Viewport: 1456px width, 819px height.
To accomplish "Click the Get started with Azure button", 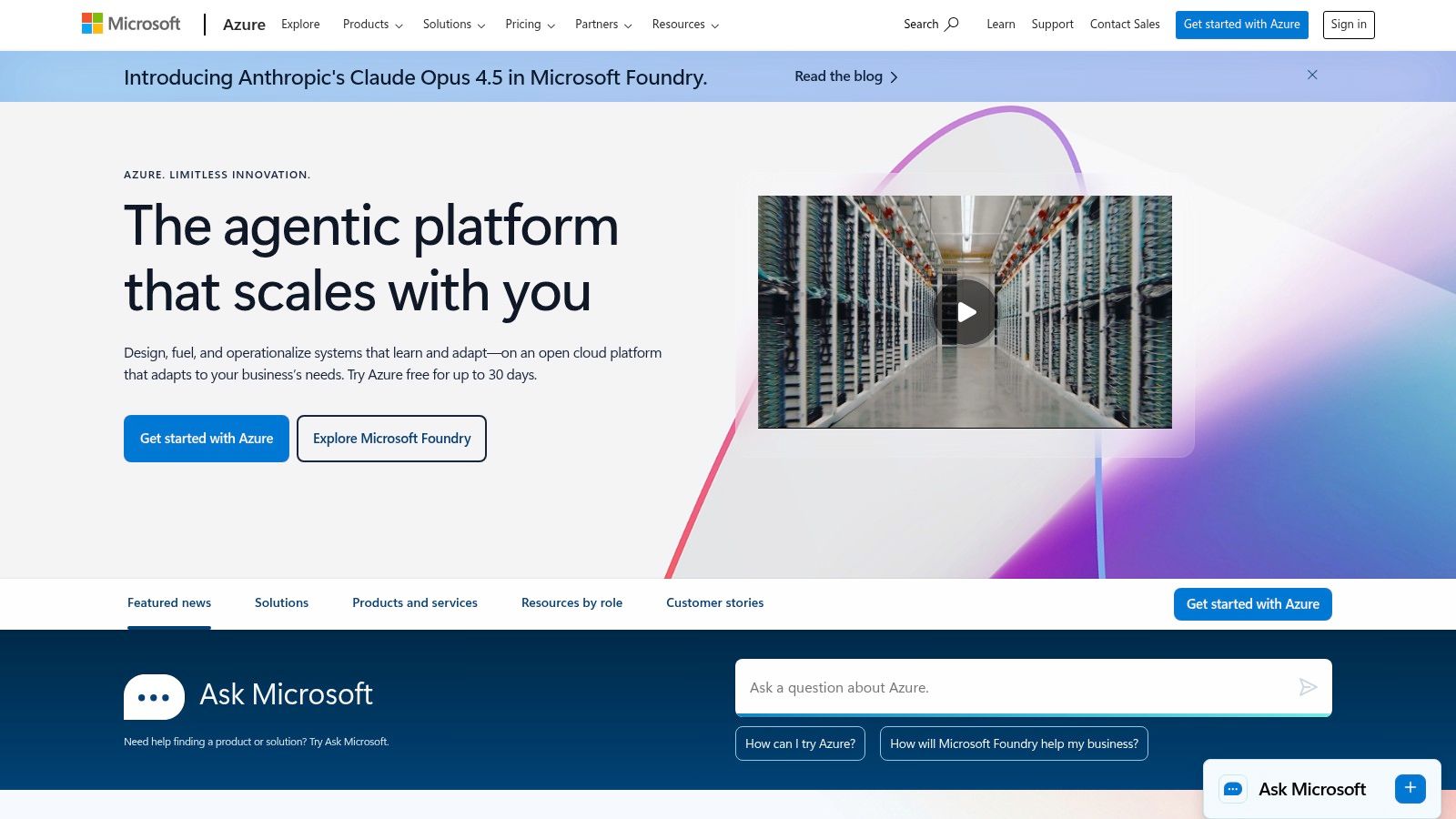I will point(206,438).
